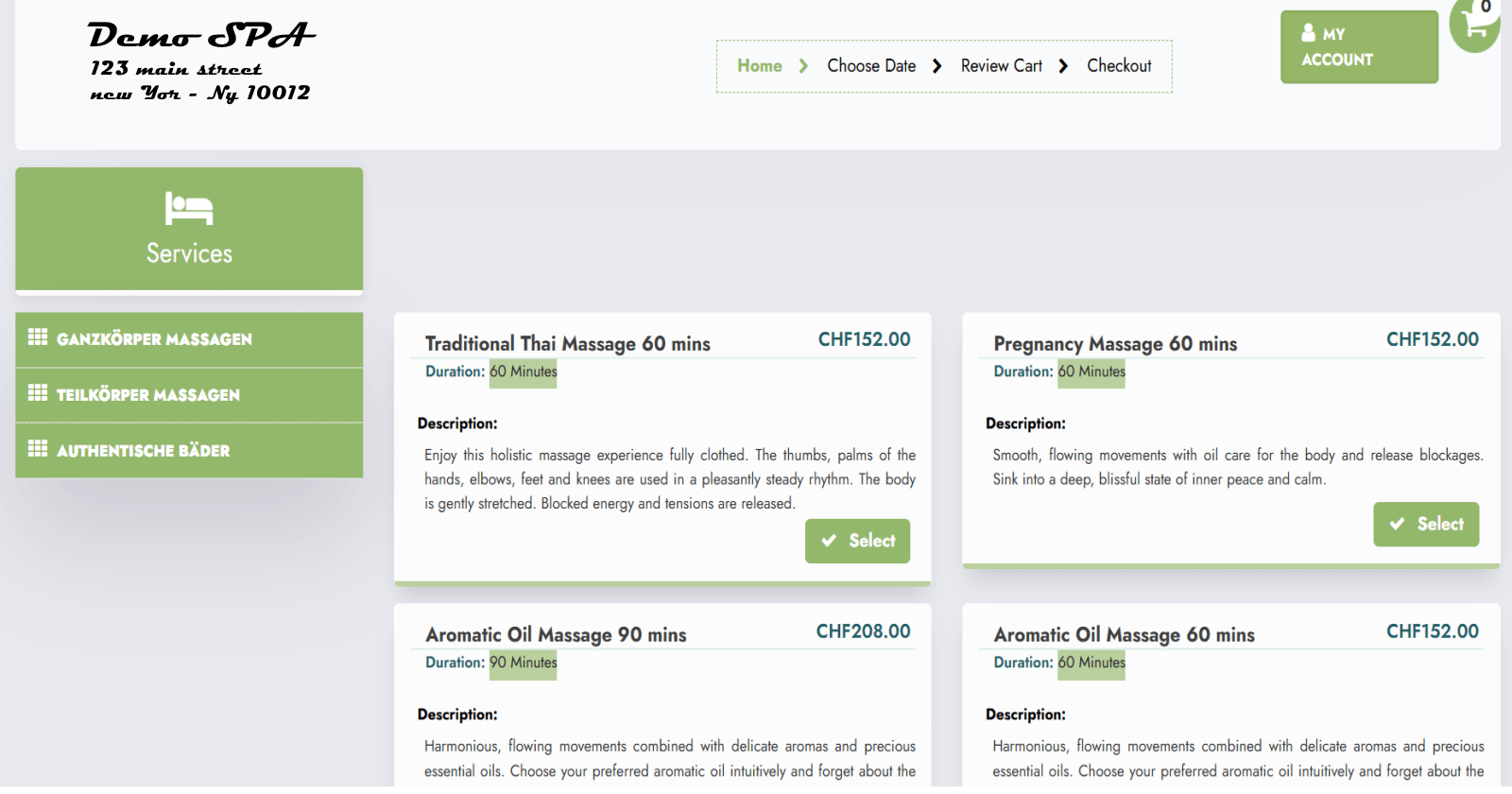Select the Pregnancy Massage 60 mins service
Image resolution: width=1512 pixels, height=794 pixels.
pos(1425,524)
